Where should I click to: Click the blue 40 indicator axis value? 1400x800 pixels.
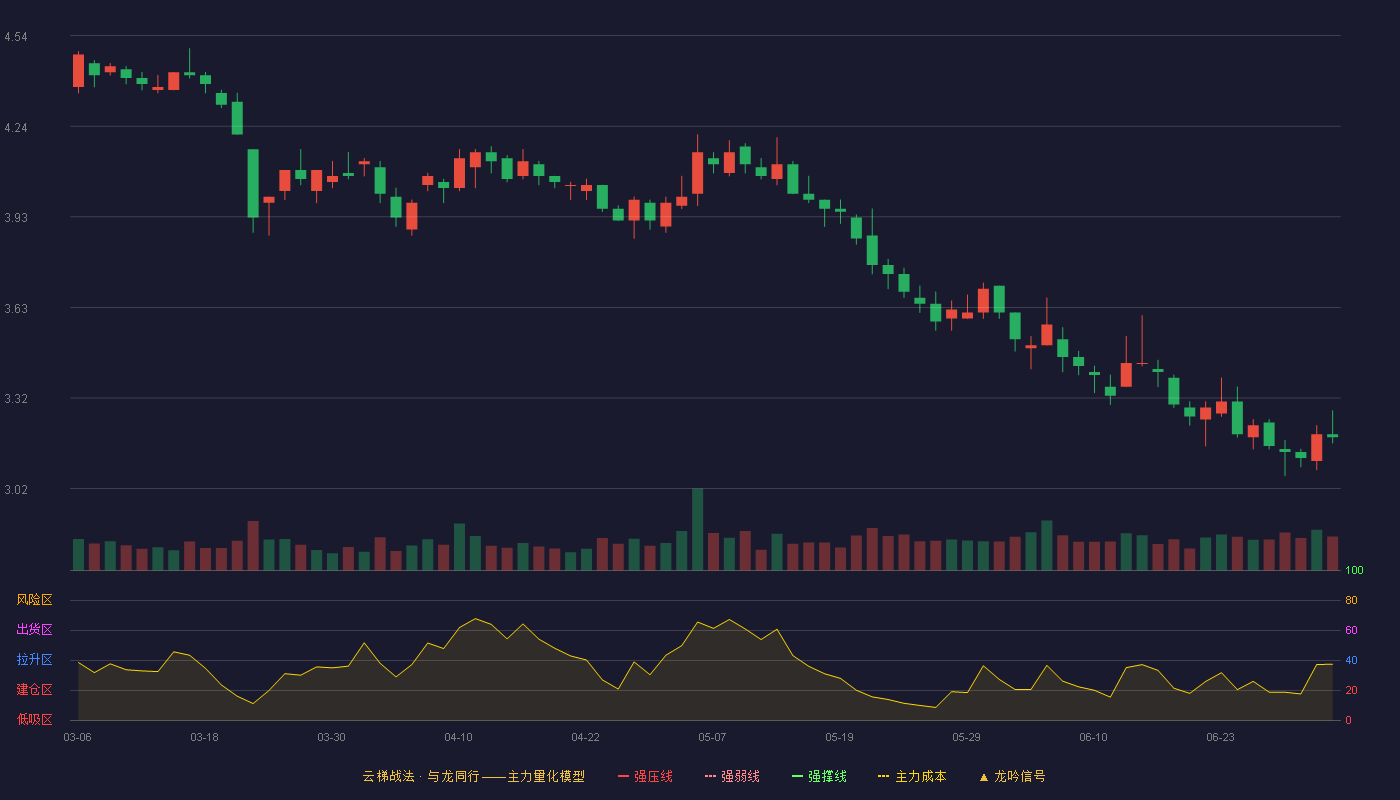(x=1351, y=661)
